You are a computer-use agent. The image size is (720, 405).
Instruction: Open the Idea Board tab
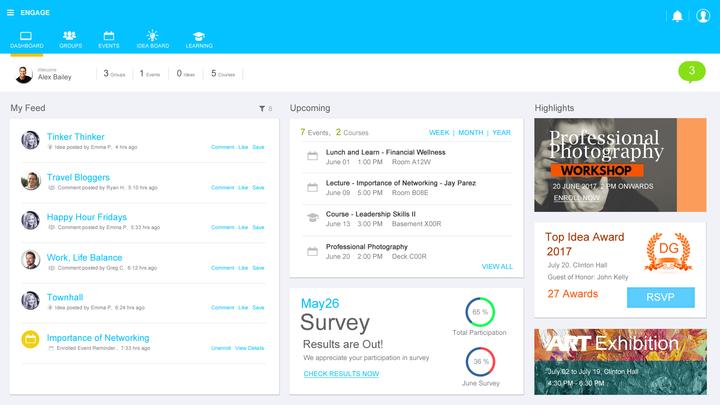[152, 40]
